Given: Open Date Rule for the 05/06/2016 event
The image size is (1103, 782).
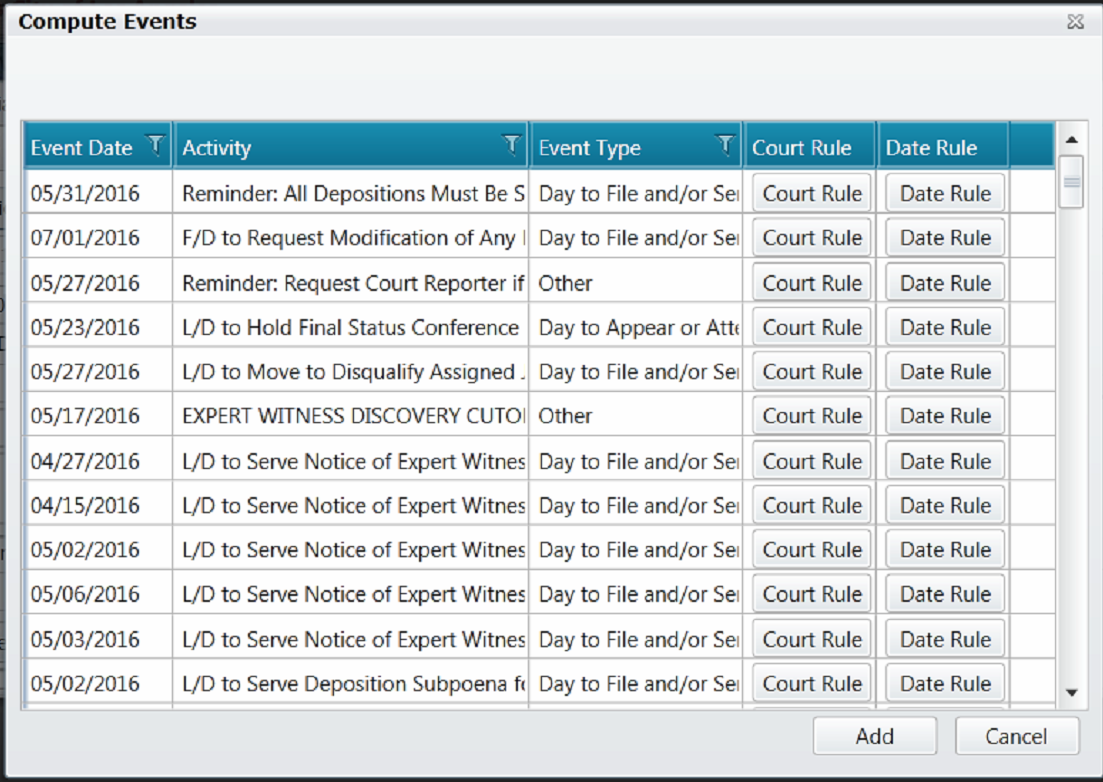Looking at the screenshot, I should coord(944,593).
